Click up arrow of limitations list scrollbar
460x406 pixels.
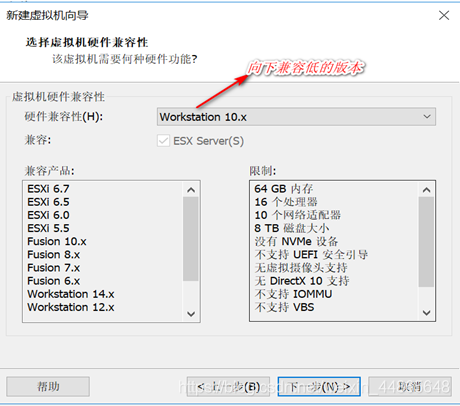(426, 190)
